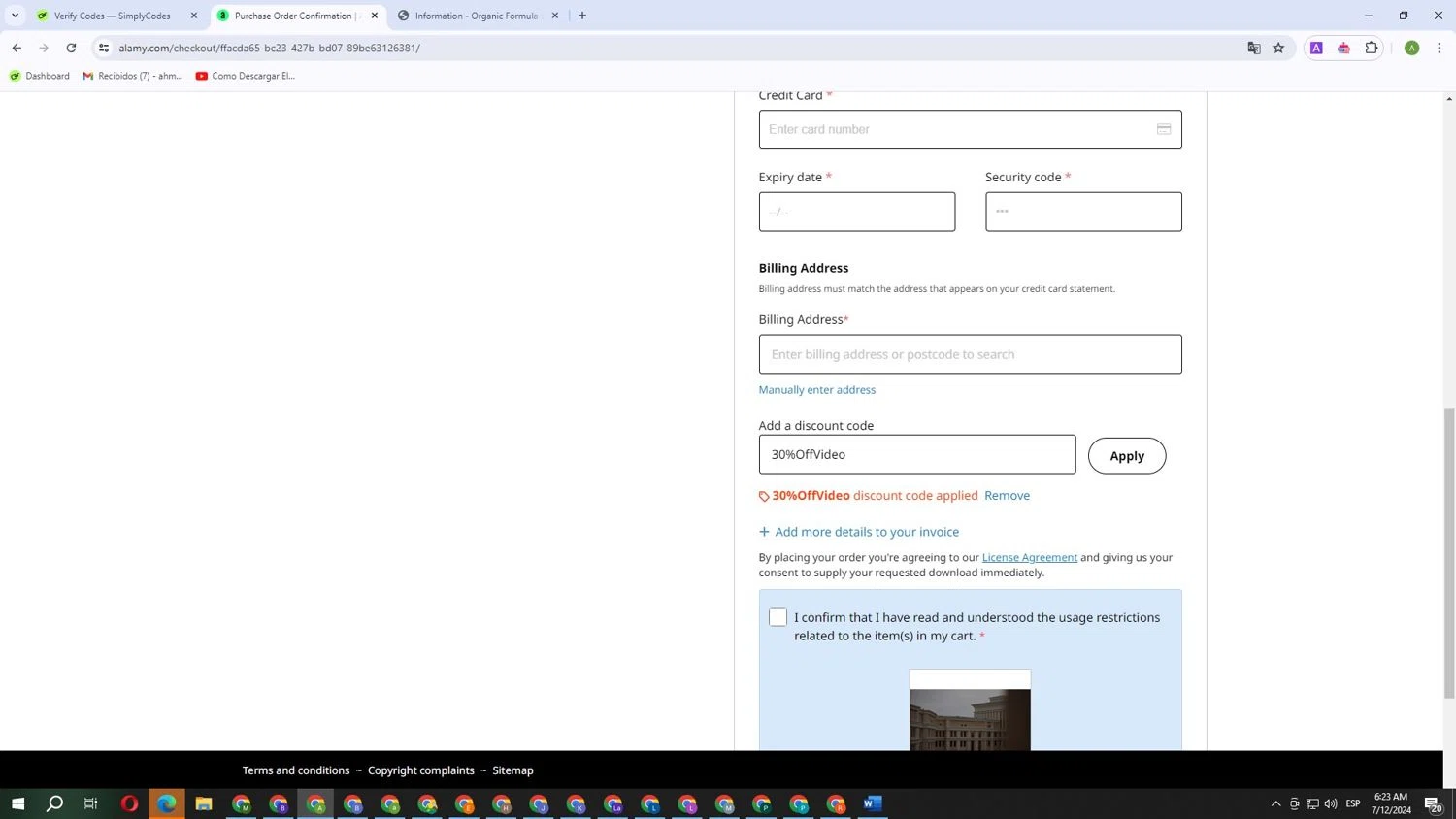Bookmark this page with star icon

tap(1278, 48)
